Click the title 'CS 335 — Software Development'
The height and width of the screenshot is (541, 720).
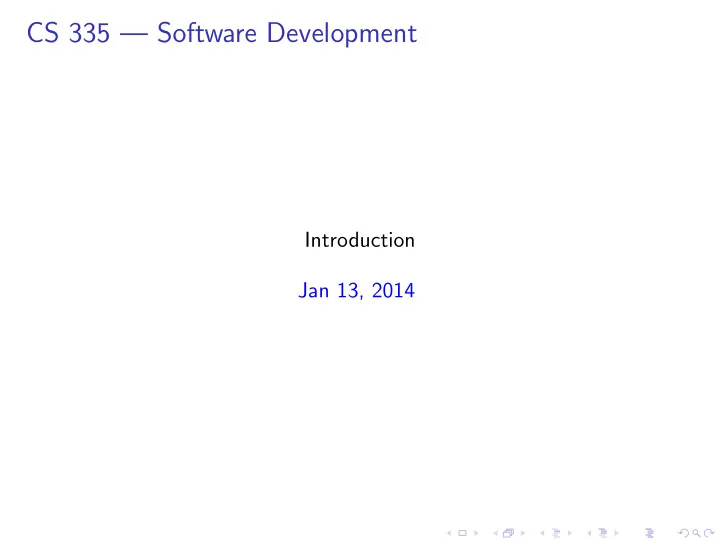[222, 34]
